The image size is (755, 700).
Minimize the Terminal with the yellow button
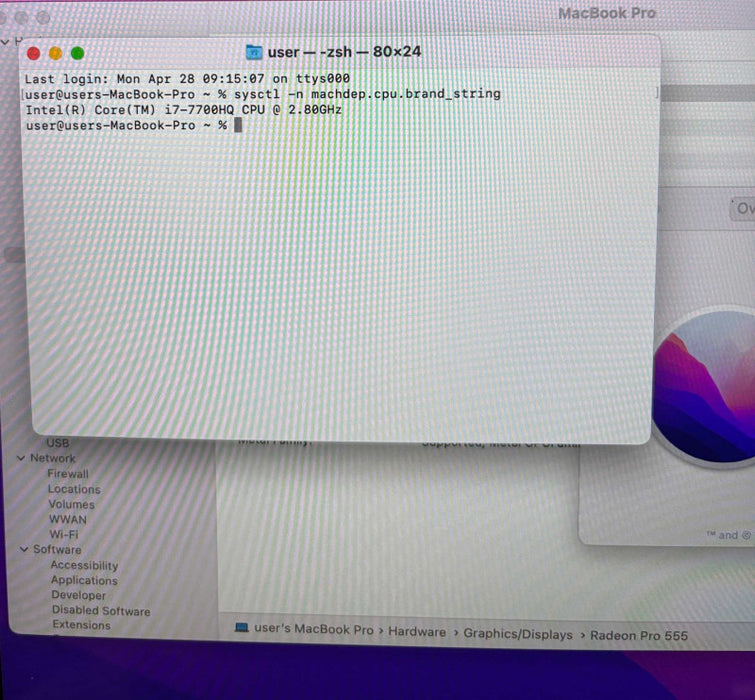click(x=55, y=53)
